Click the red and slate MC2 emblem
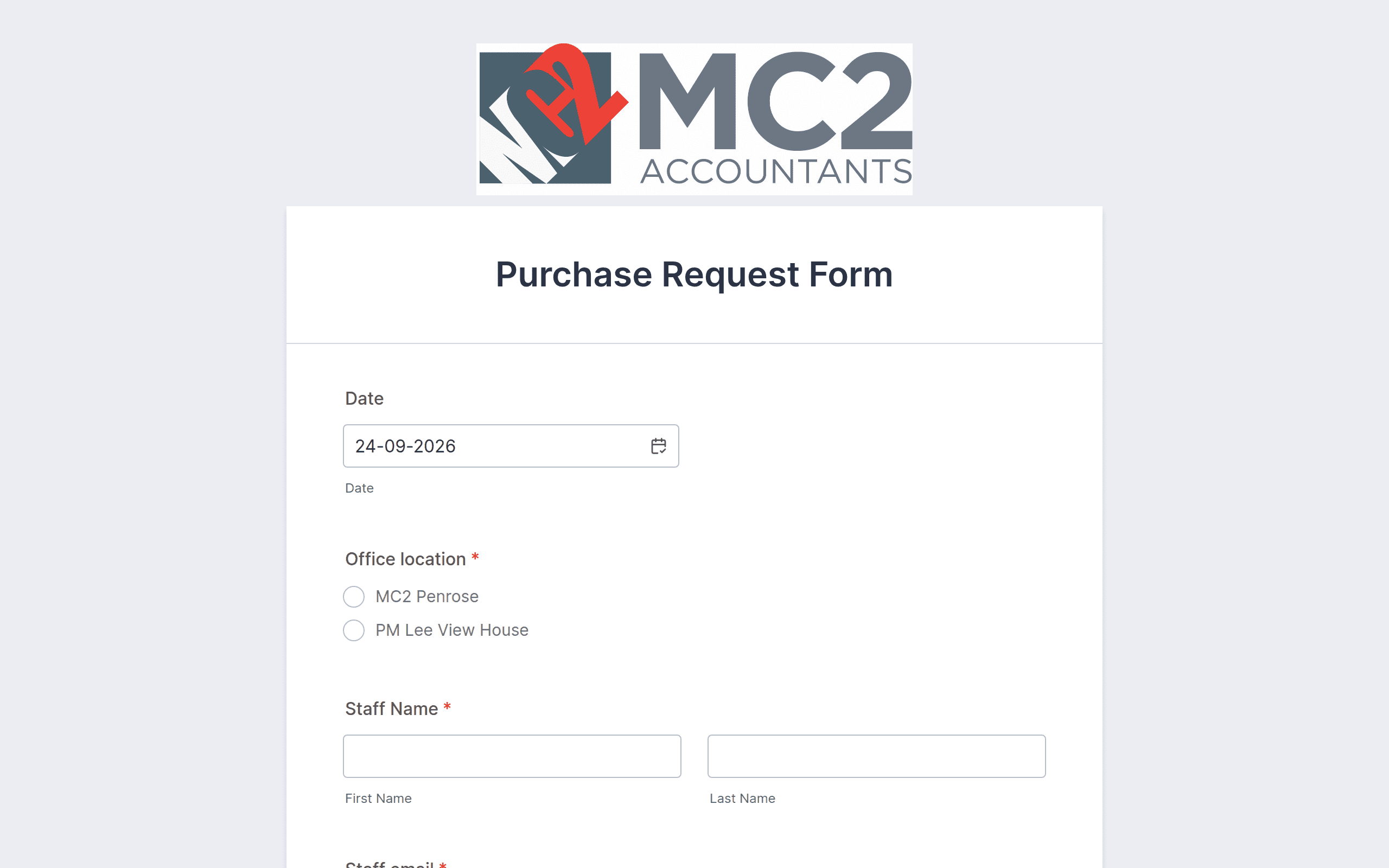This screenshot has width=1389, height=868. pos(553,114)
